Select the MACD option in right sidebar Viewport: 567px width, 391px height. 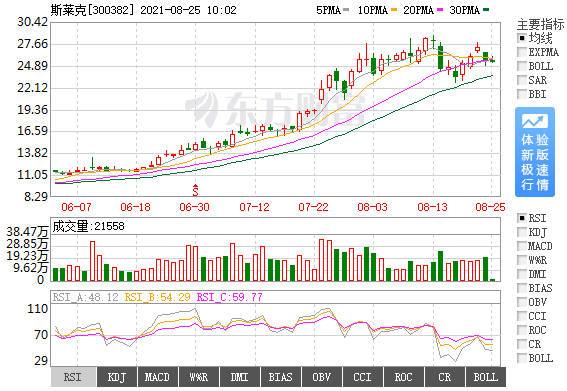click(522, 246)
